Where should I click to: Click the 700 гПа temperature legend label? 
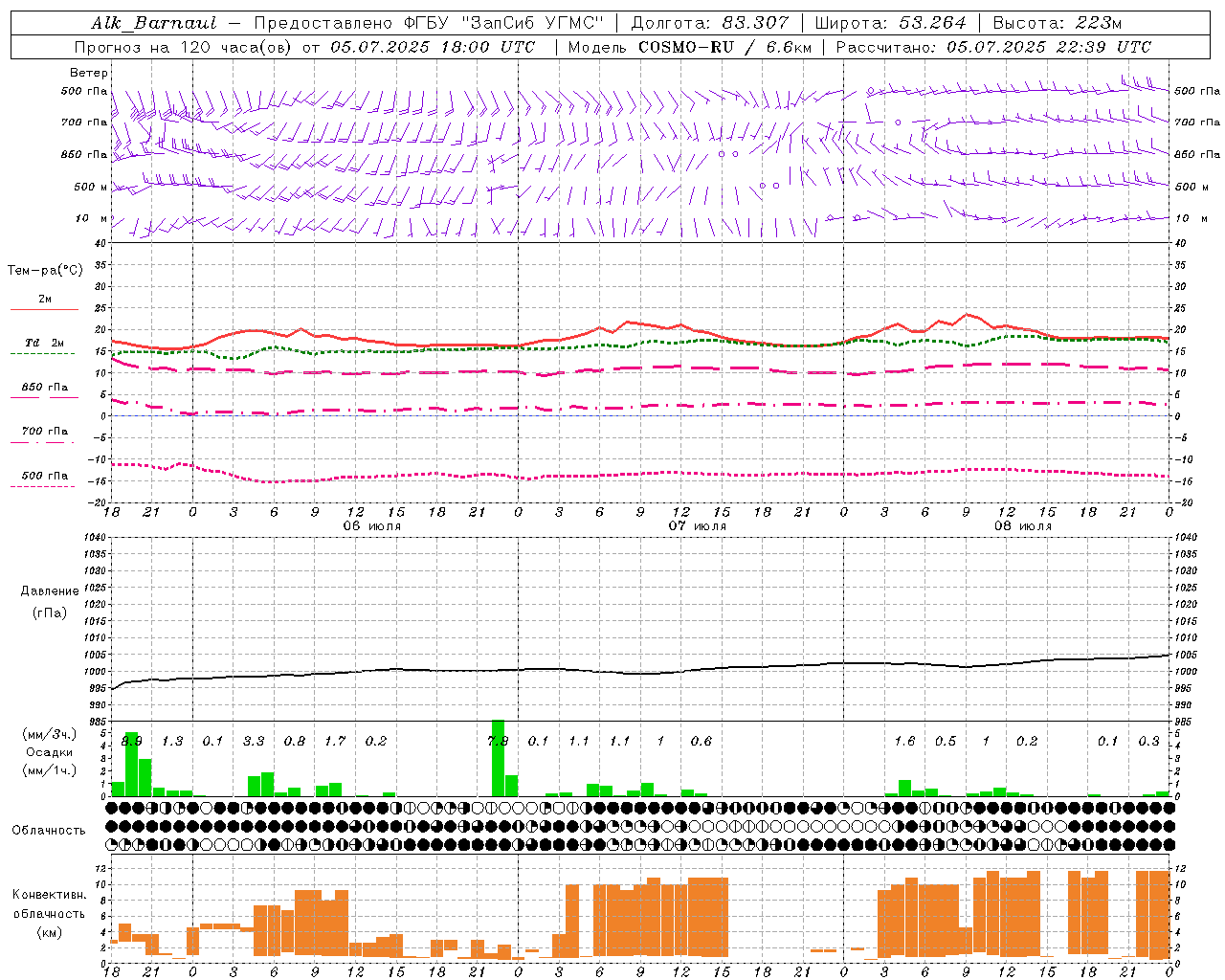coord(44,431)
